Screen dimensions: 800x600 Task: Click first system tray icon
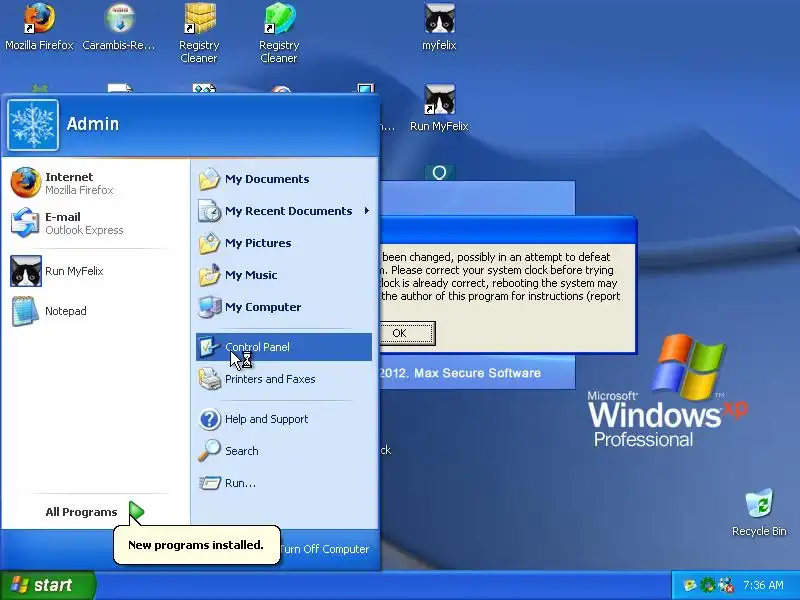coord(690,585)
